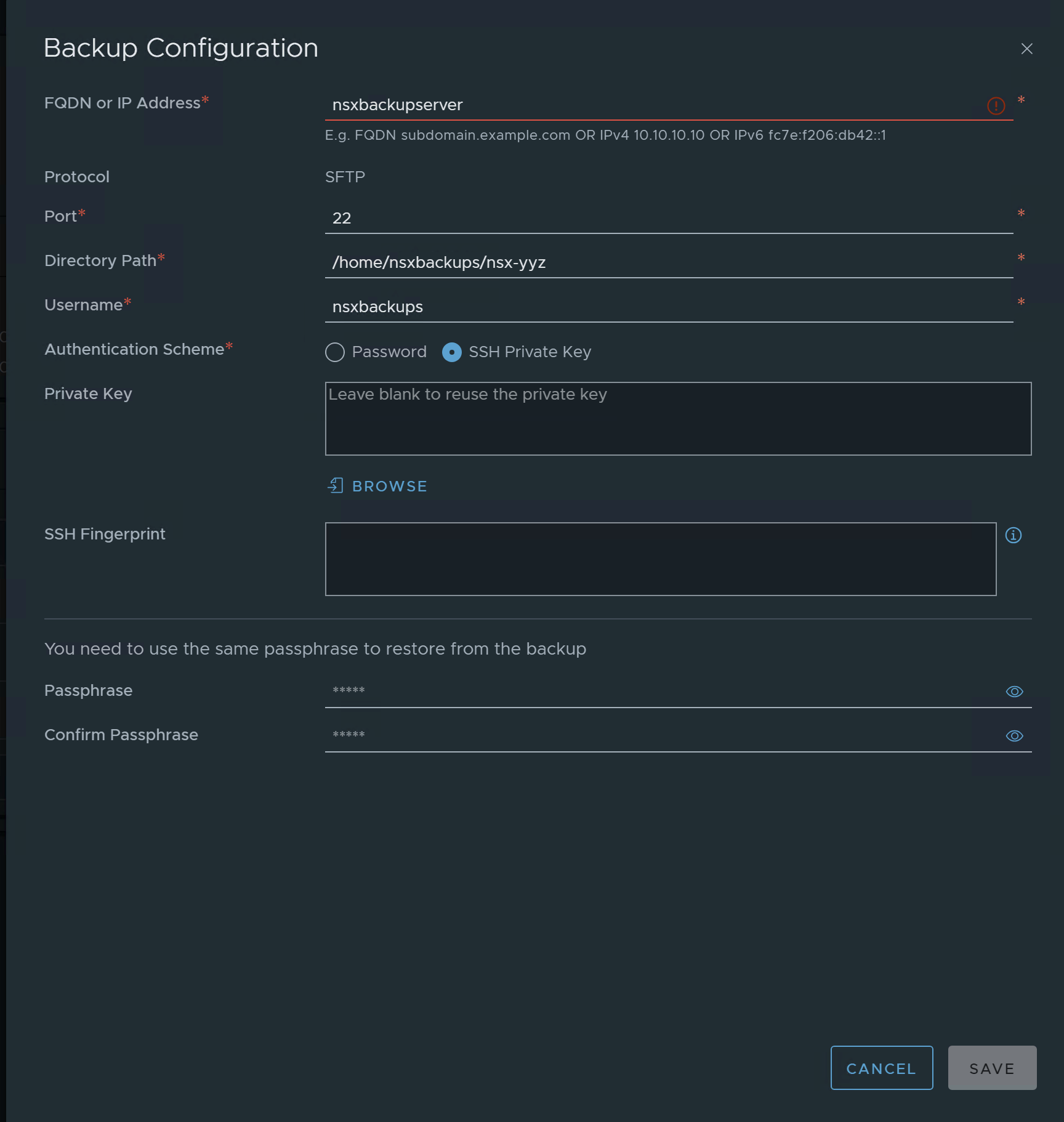Click the Directory Path input
1064x1122 pixels.
click(669, 263)
